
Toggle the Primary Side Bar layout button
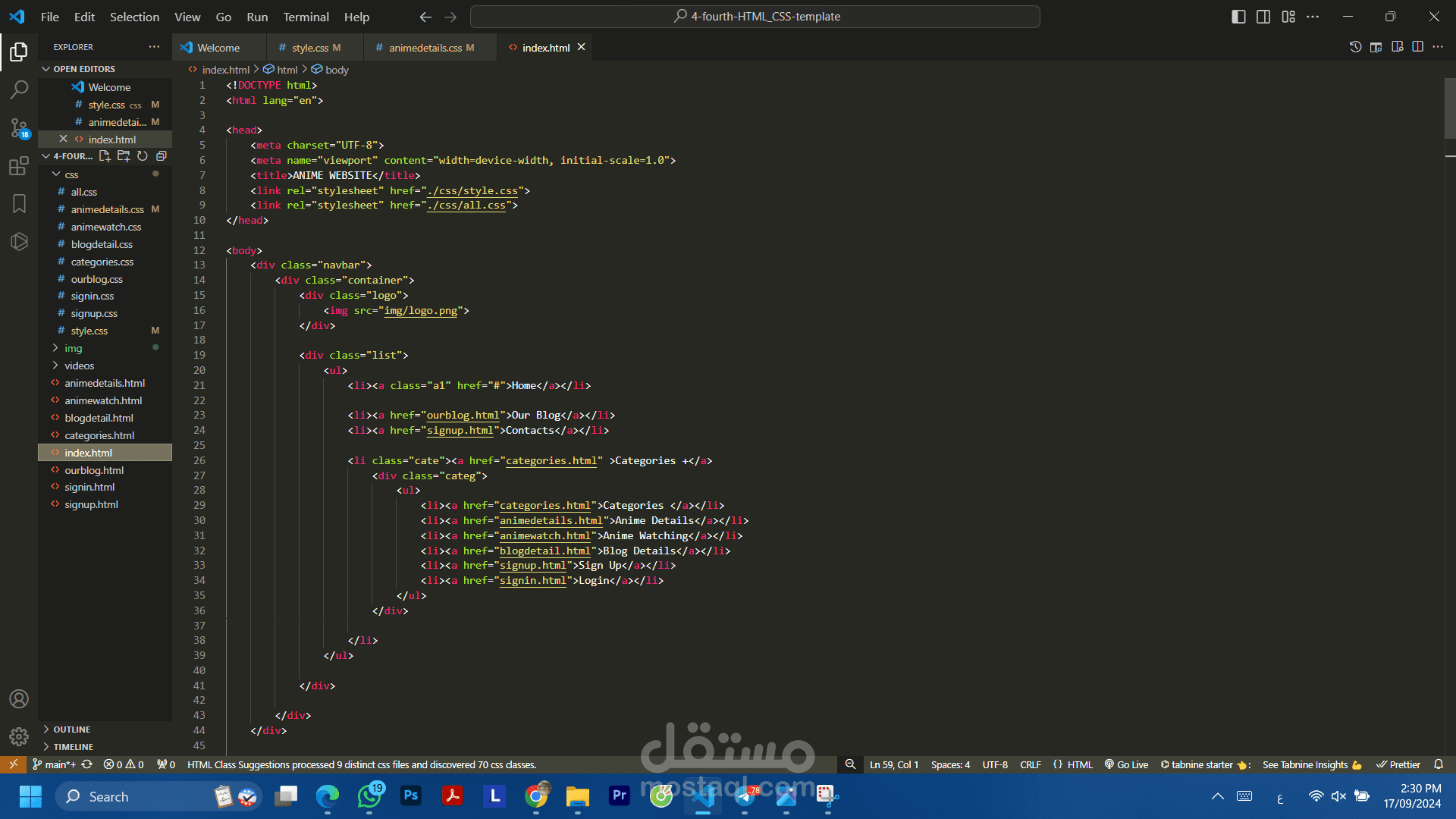[1238, 17]
